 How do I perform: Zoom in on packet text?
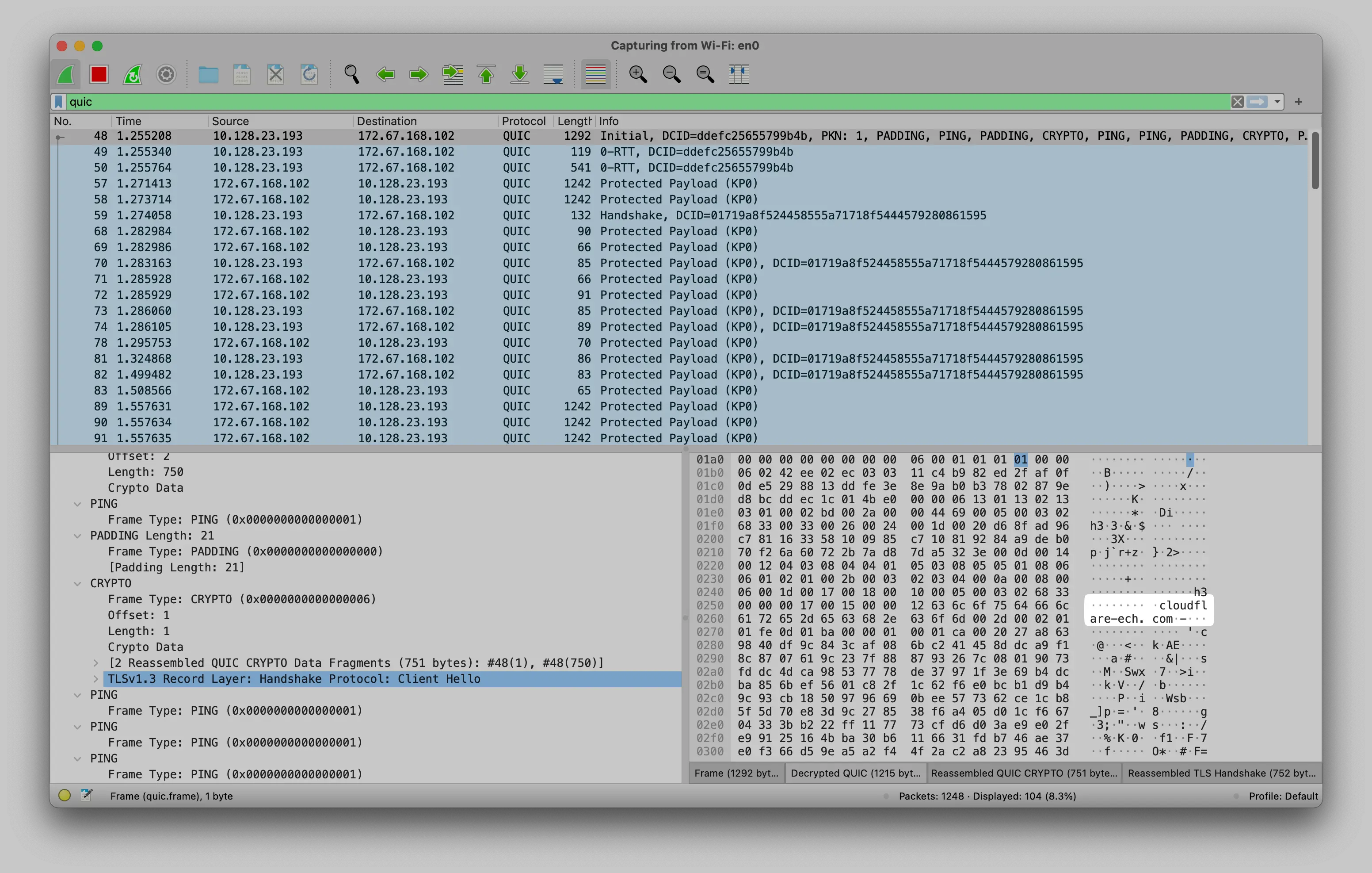point(637,74)
